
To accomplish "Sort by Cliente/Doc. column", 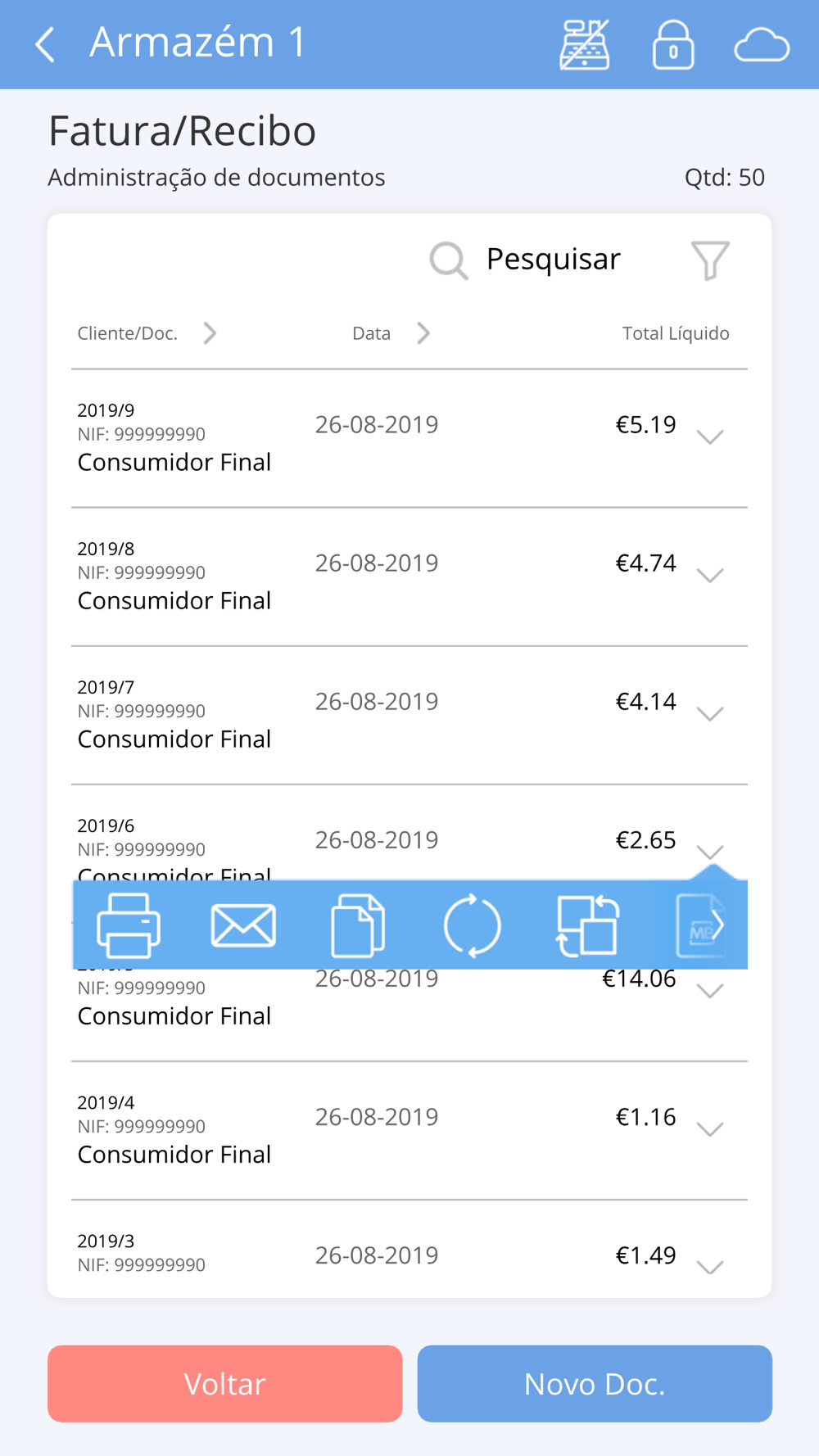I will (x=147, y=333).
